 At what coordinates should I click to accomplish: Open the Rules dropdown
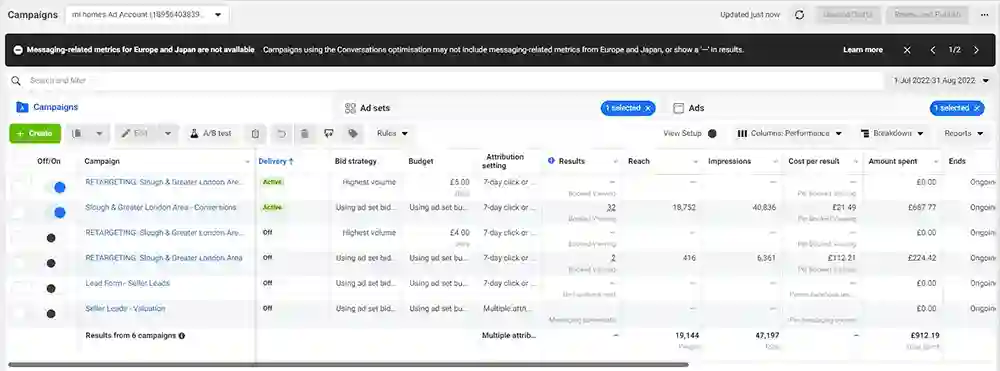pyautogui.click(x=392, y=133)
